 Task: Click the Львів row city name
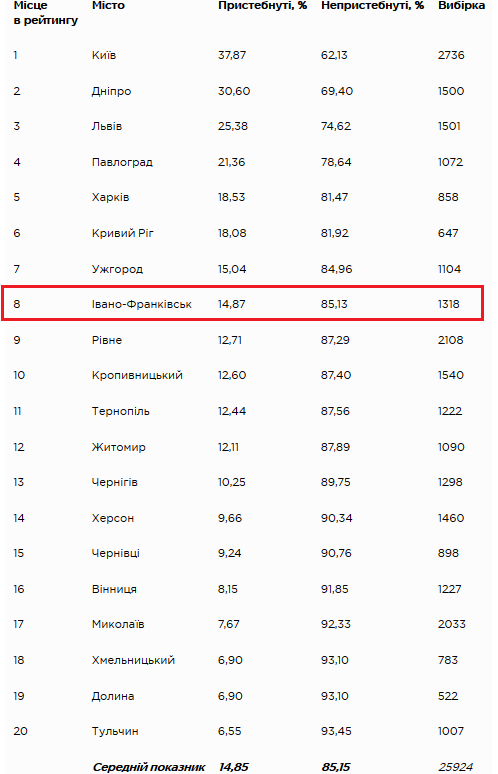[x=107, y=126]
